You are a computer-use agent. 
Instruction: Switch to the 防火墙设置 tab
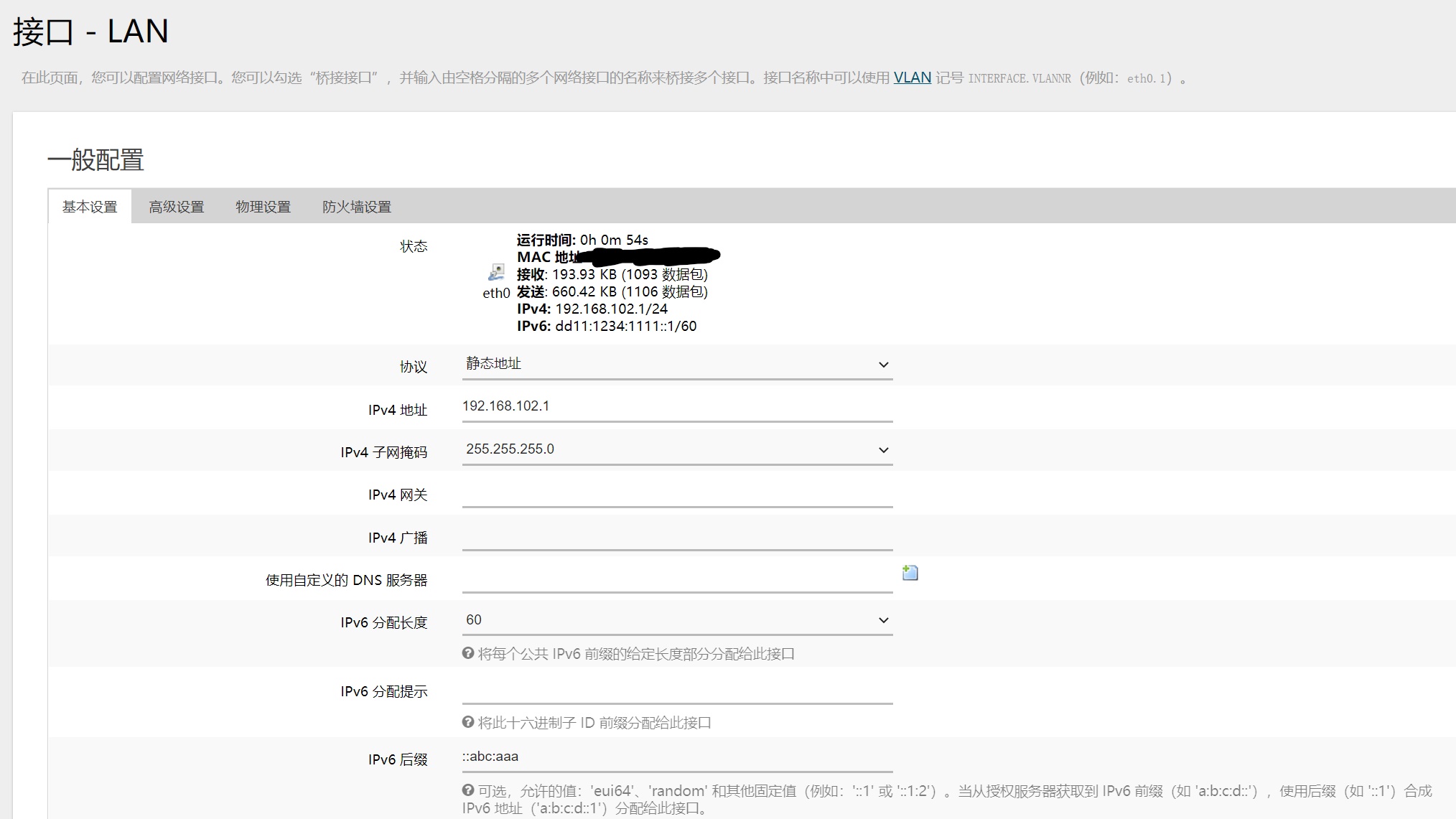(357, 207)
